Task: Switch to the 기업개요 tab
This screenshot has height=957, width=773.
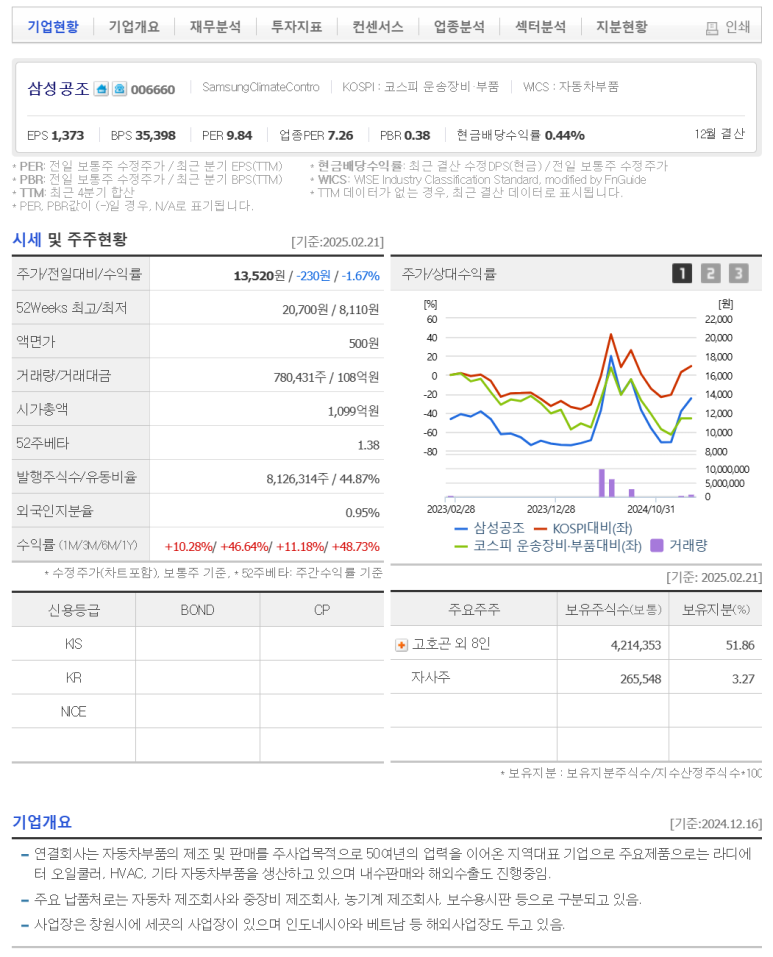Action: [134, 26]
